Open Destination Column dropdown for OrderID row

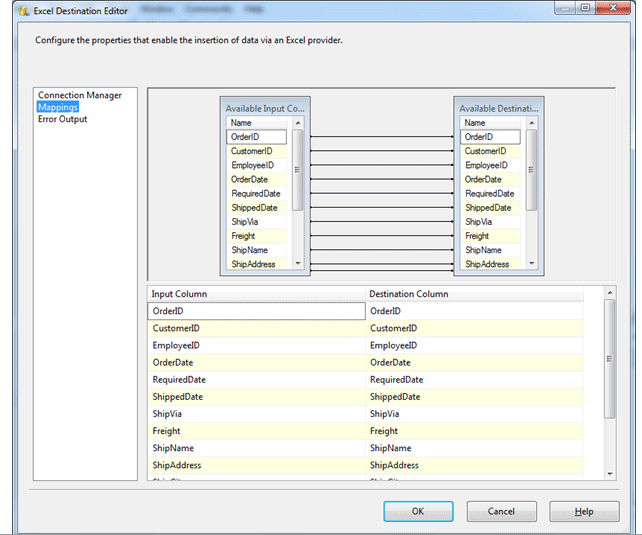tap(475, 311)
